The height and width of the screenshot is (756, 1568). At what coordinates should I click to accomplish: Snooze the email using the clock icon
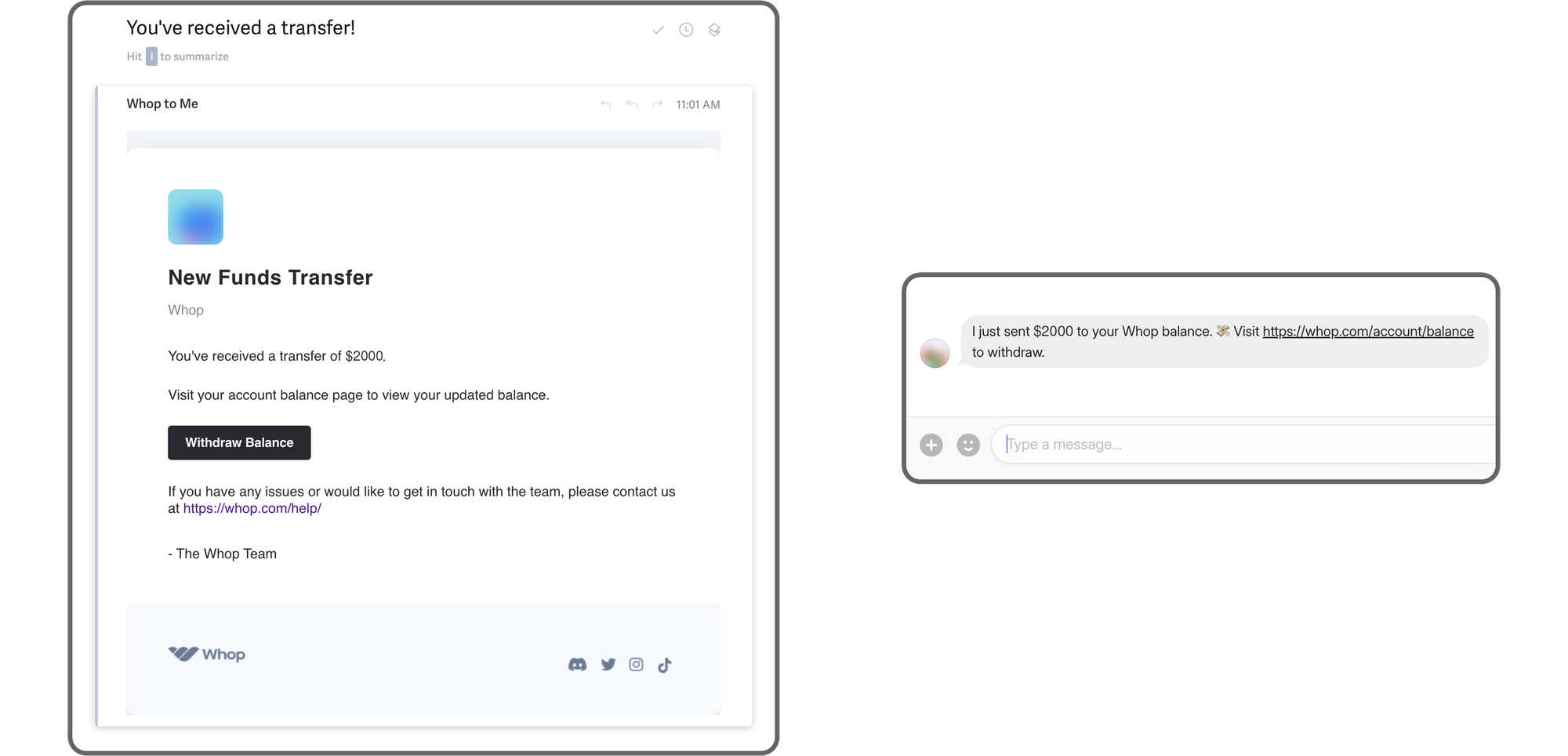[x=686, y=30]
